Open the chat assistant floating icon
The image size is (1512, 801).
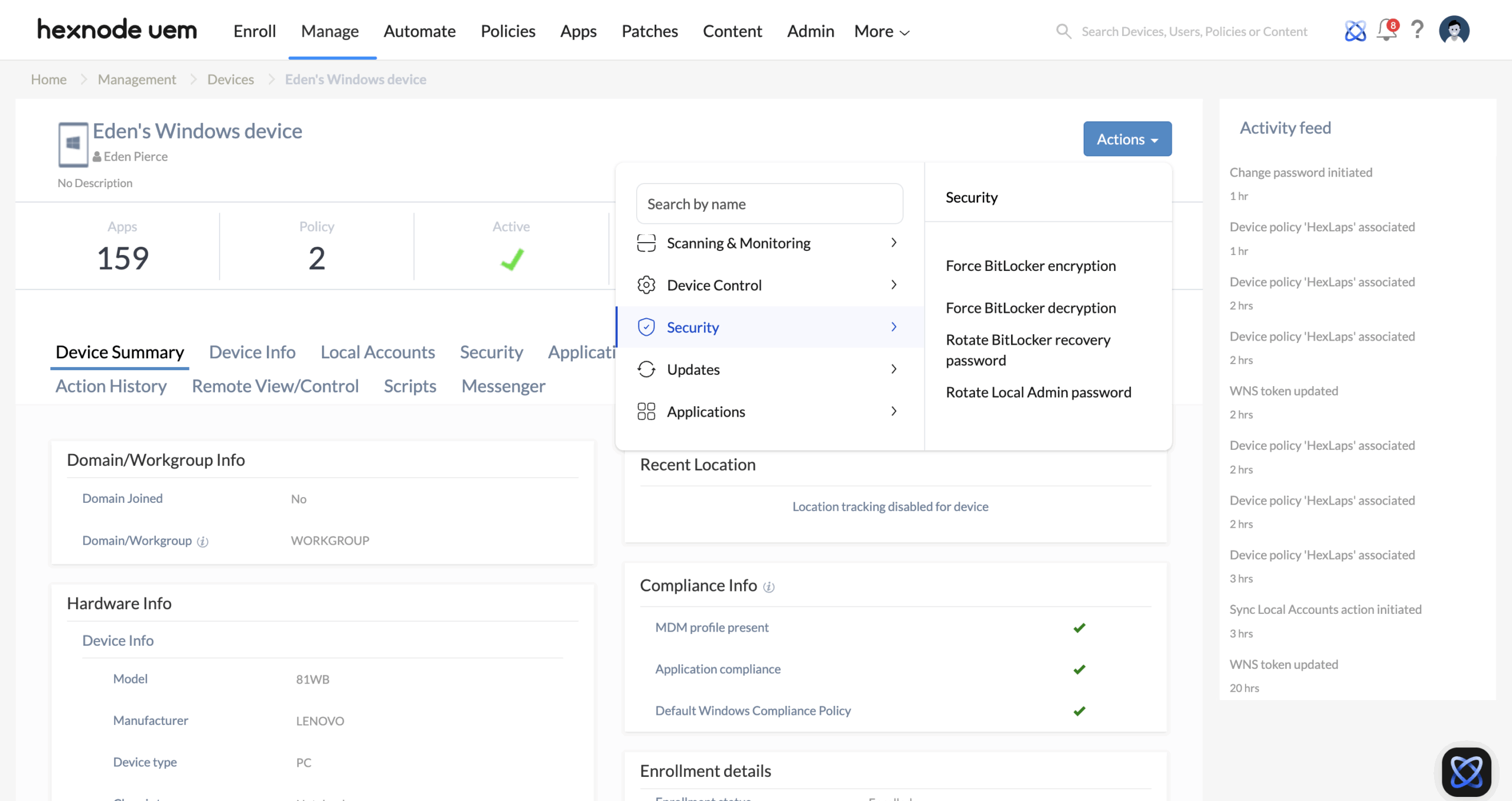(x=1466, y=771)
